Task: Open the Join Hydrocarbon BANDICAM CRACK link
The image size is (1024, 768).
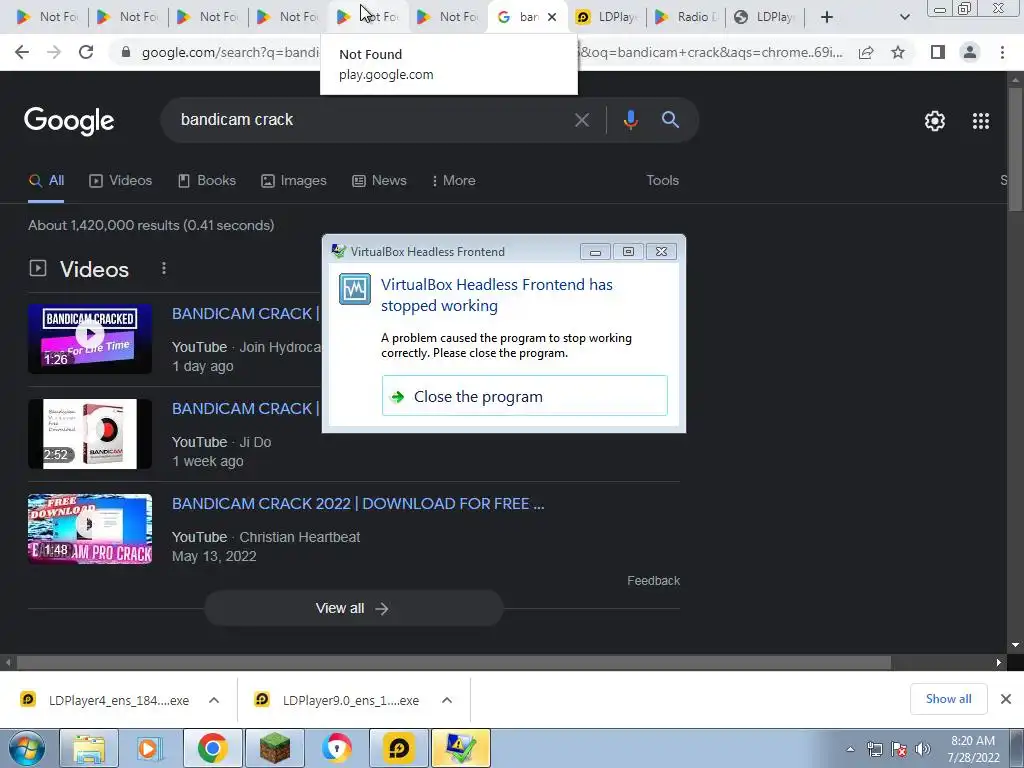Action: coord(246,313)
